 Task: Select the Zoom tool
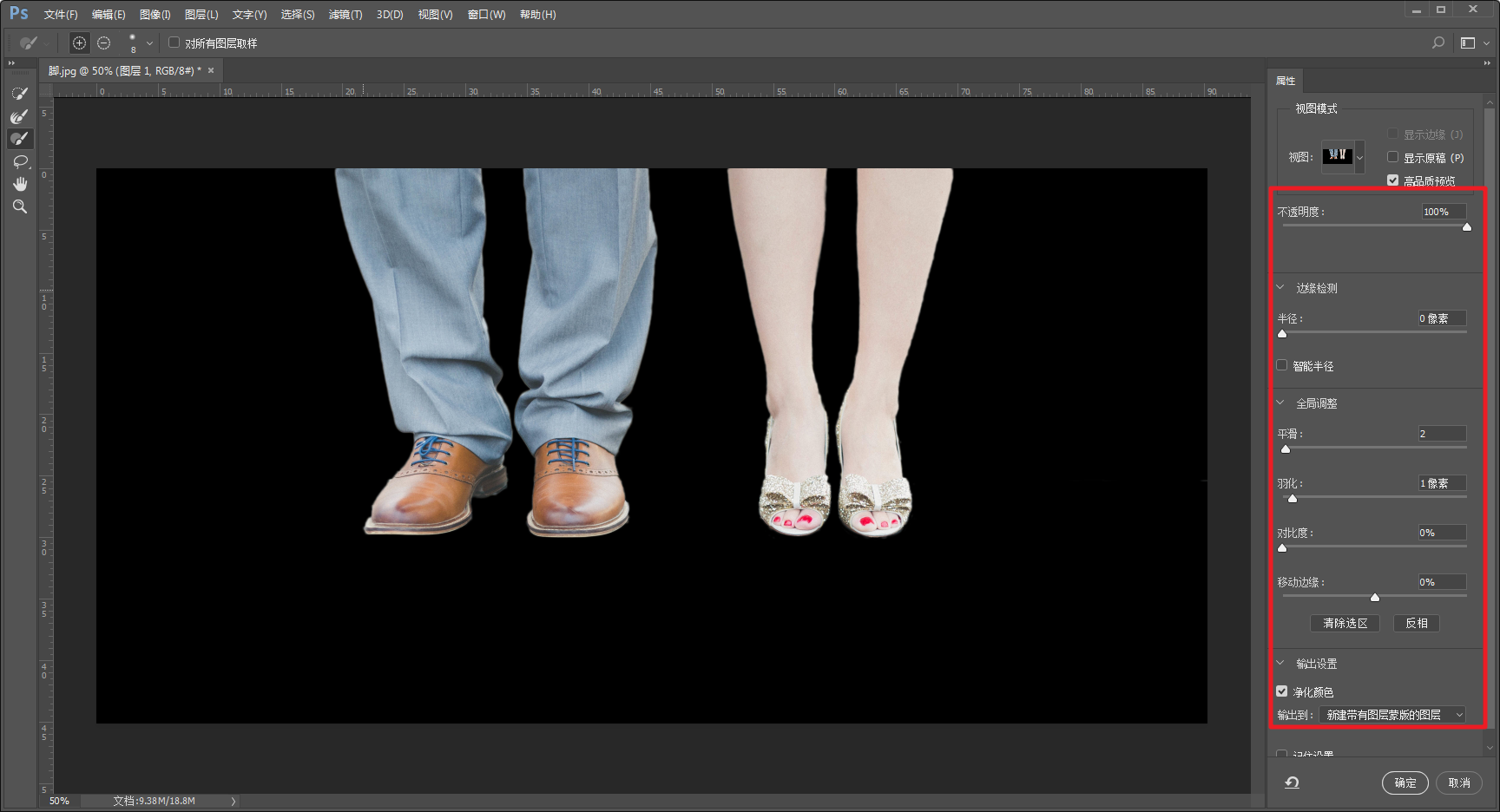19,206
